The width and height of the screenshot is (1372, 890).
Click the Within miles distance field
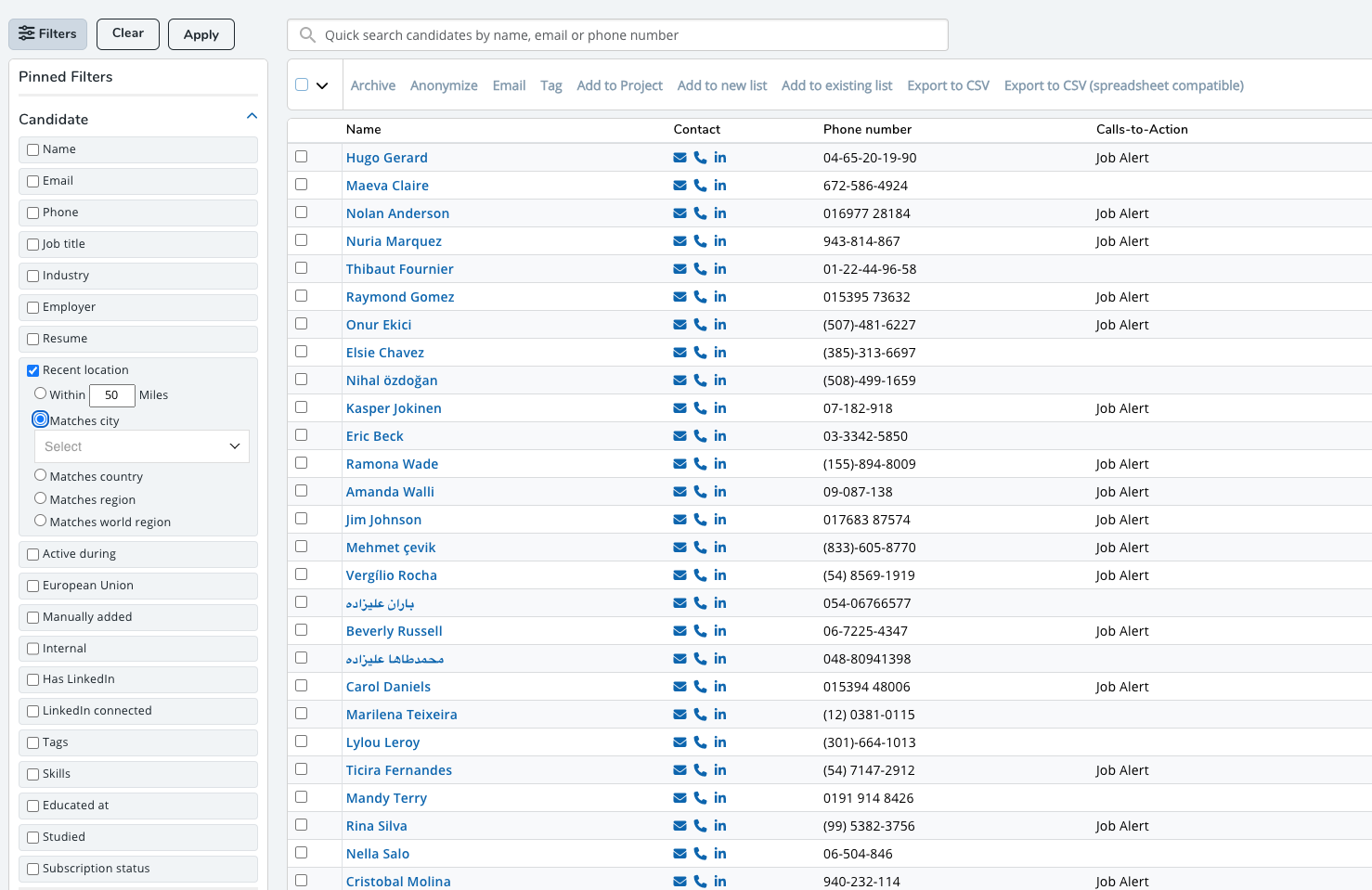(111, 395)
